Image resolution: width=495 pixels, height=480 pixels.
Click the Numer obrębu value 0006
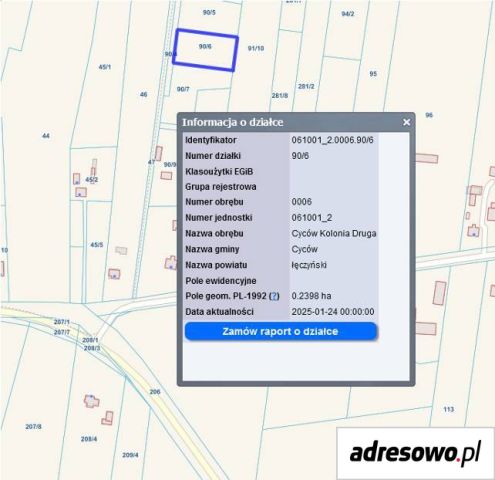tap(302, 202)
